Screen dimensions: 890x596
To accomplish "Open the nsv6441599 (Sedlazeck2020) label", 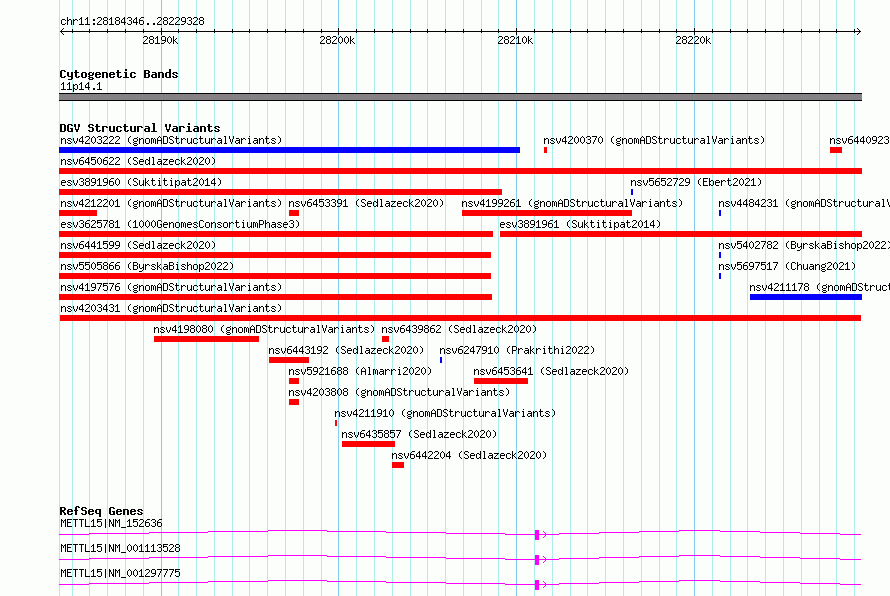I will point(138,245).
